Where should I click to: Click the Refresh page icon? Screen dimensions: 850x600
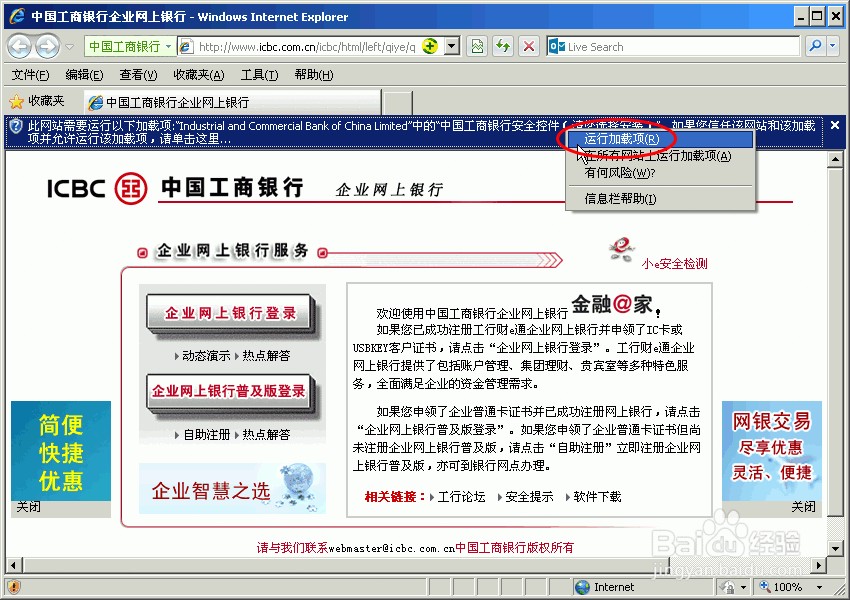coord(503,47)
